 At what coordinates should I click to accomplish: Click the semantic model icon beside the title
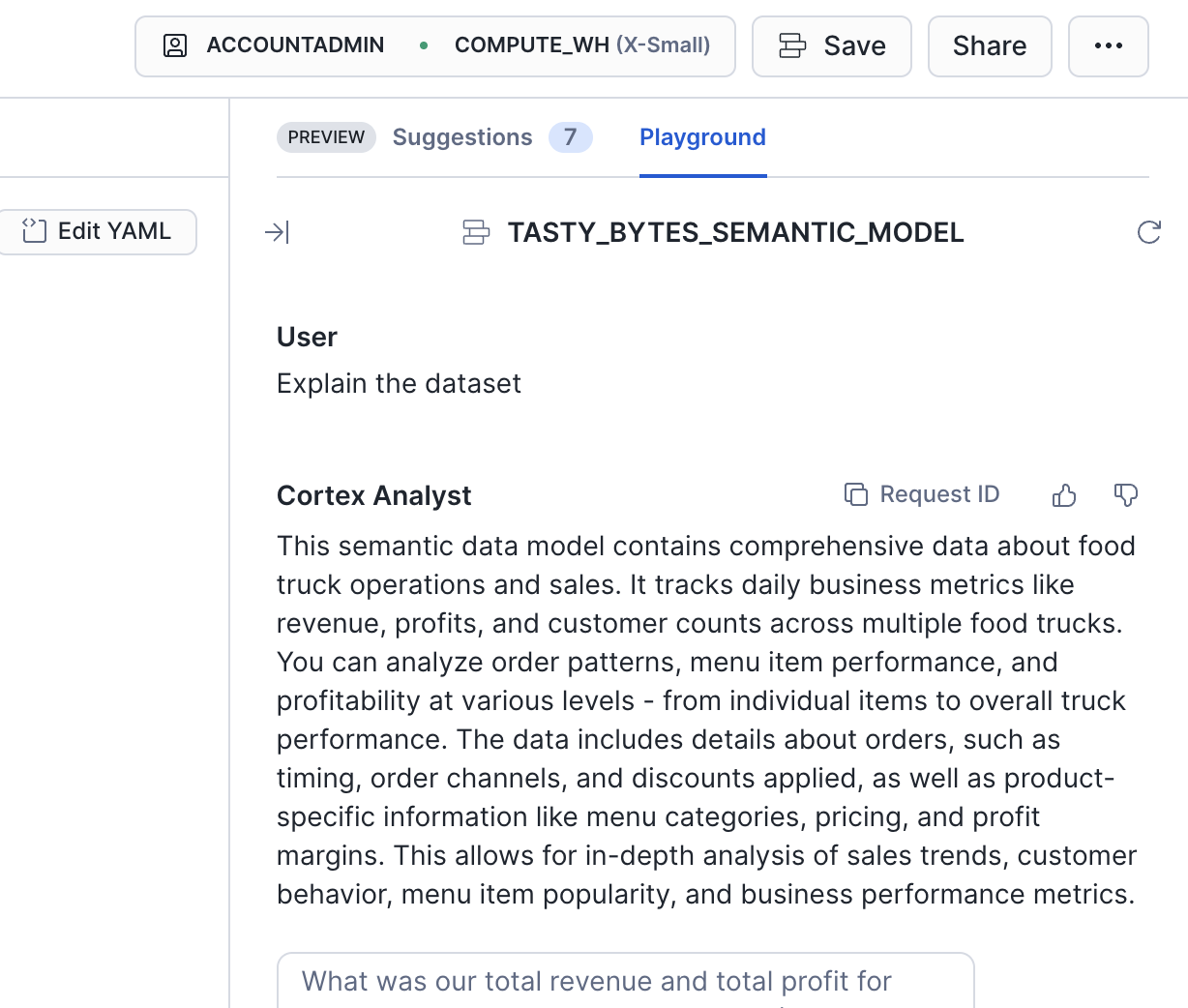point(476,232)
